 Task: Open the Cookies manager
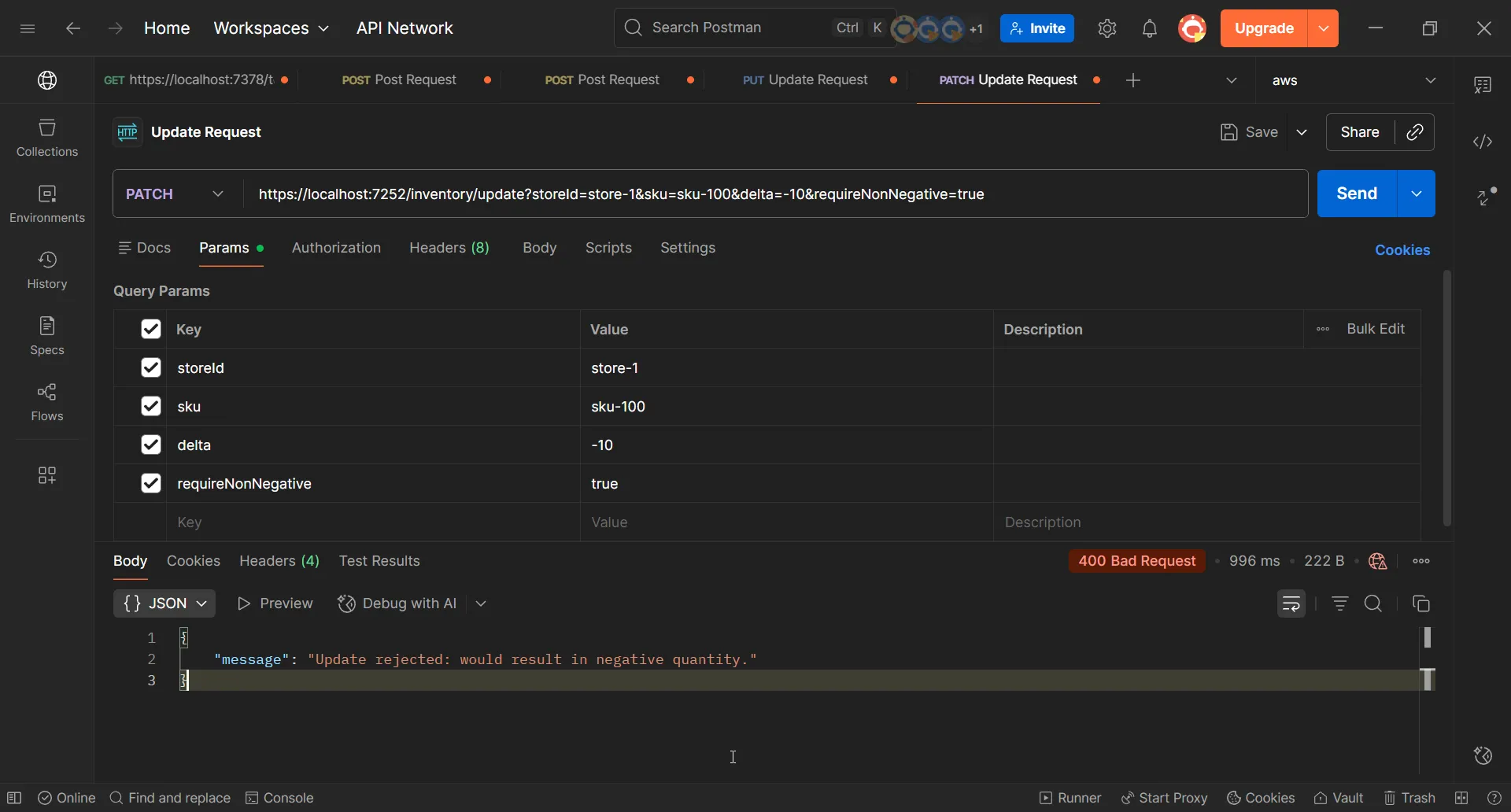pos(1403,249)
